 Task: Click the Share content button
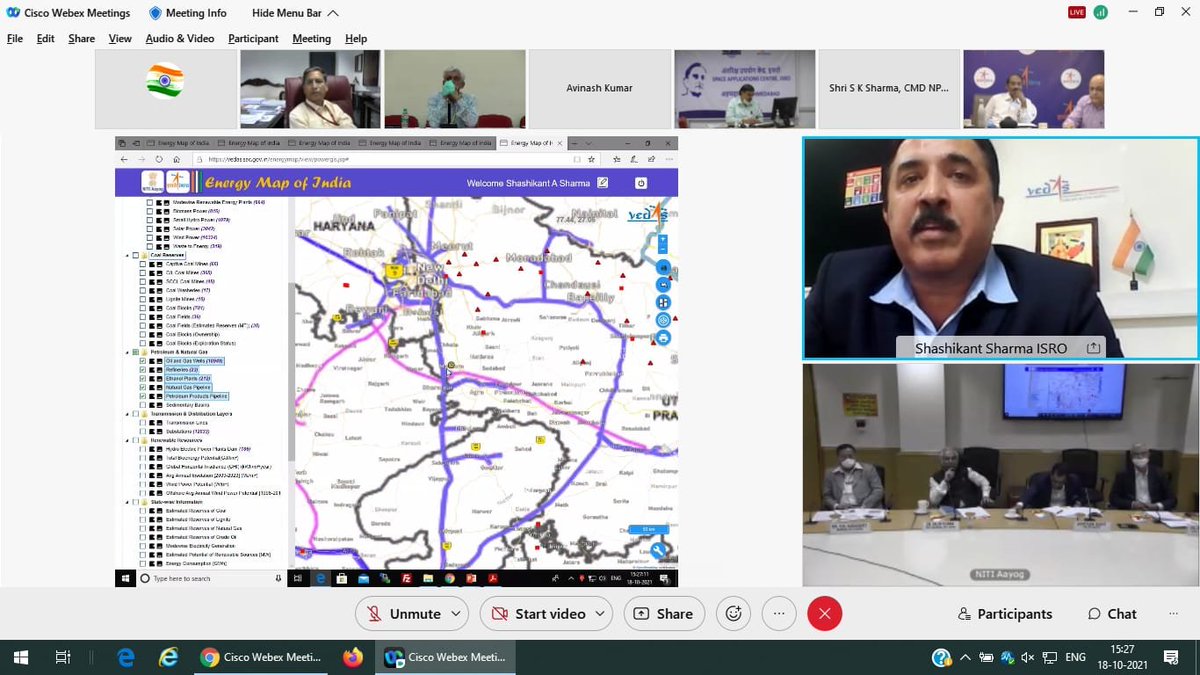pyautogui.click(x=664, y=613)
